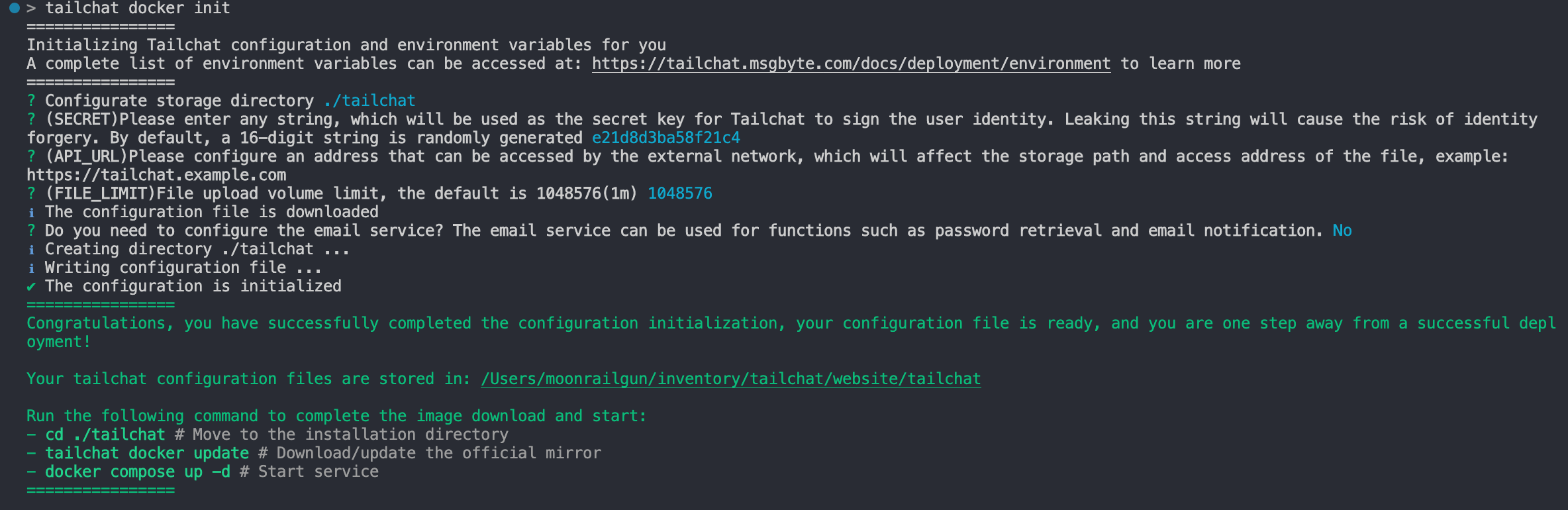Viewport: 1568px width, 510px height.
Task: Click the blue "./tailchat" storage directory answer
Action: point(369,101)
